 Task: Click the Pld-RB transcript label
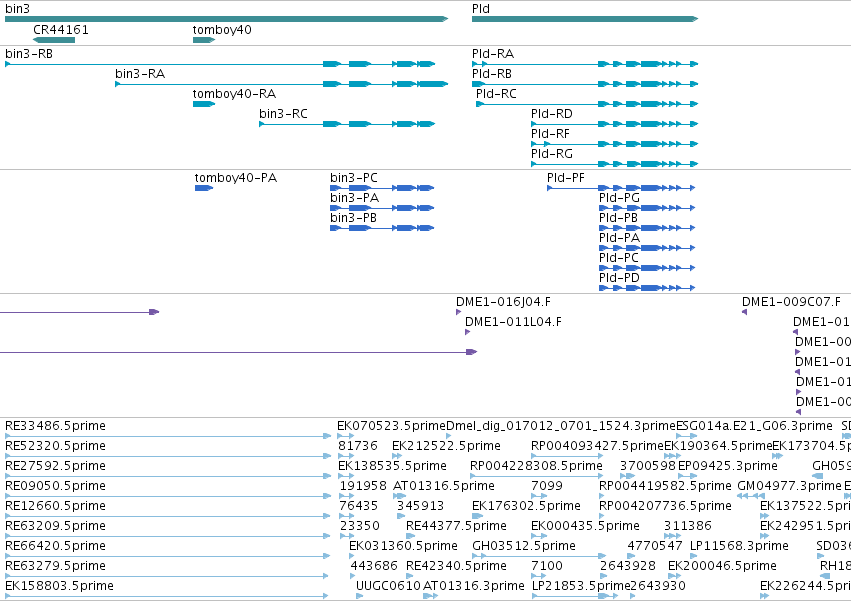492,74
